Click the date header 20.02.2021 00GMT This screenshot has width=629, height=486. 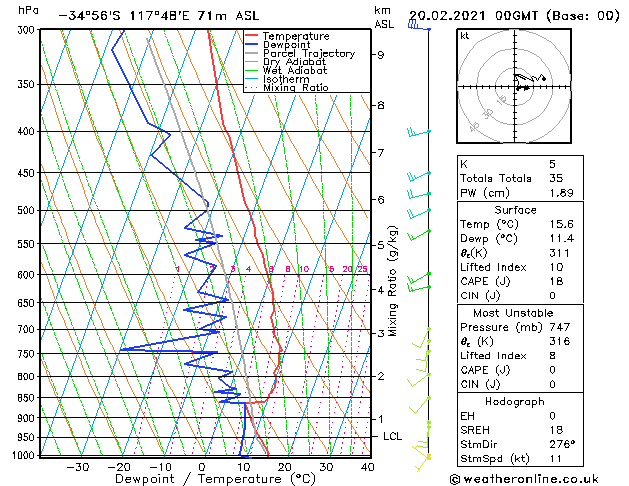click(x=473, y=16)
